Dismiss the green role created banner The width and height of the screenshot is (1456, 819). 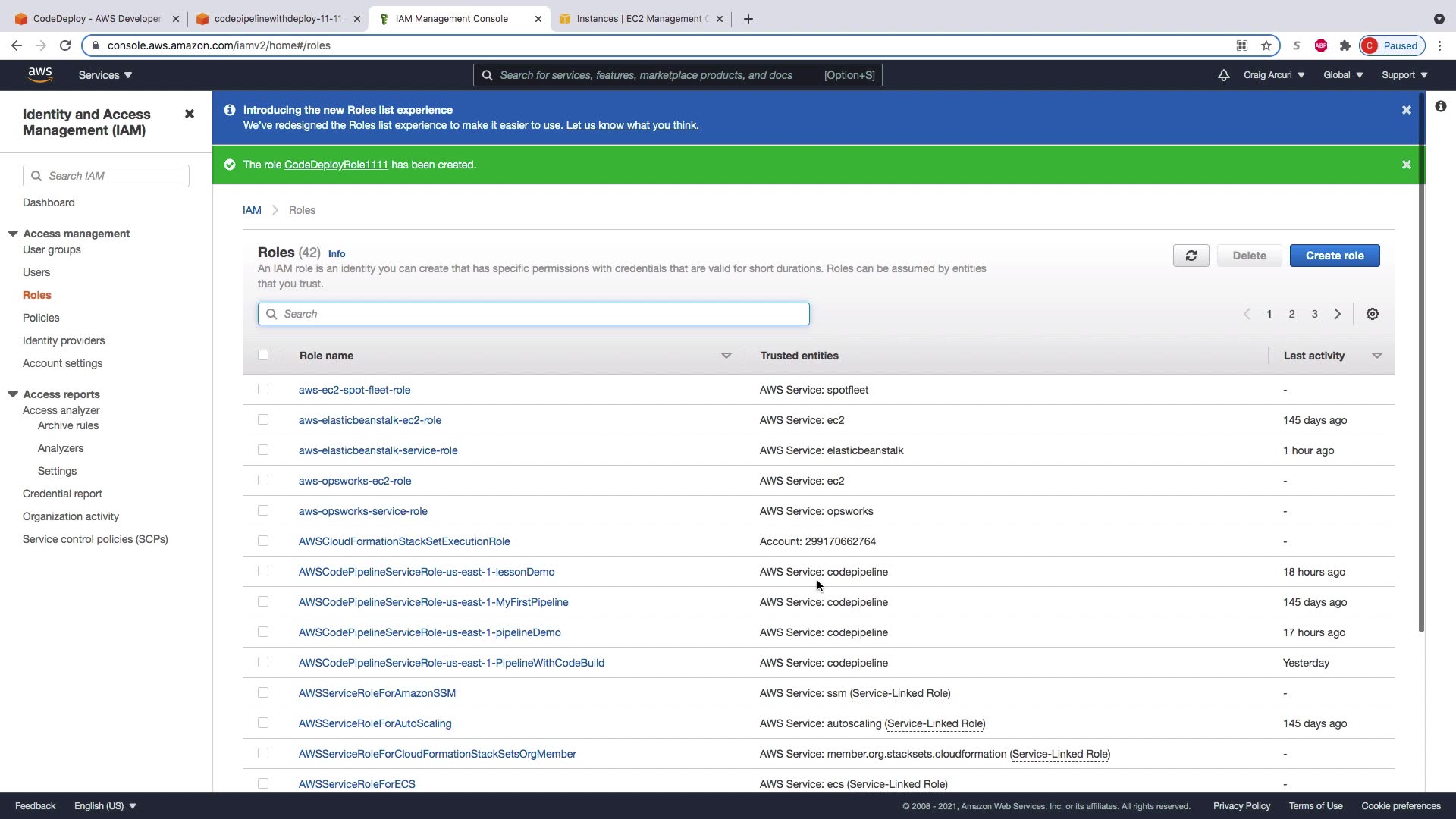1406,165
